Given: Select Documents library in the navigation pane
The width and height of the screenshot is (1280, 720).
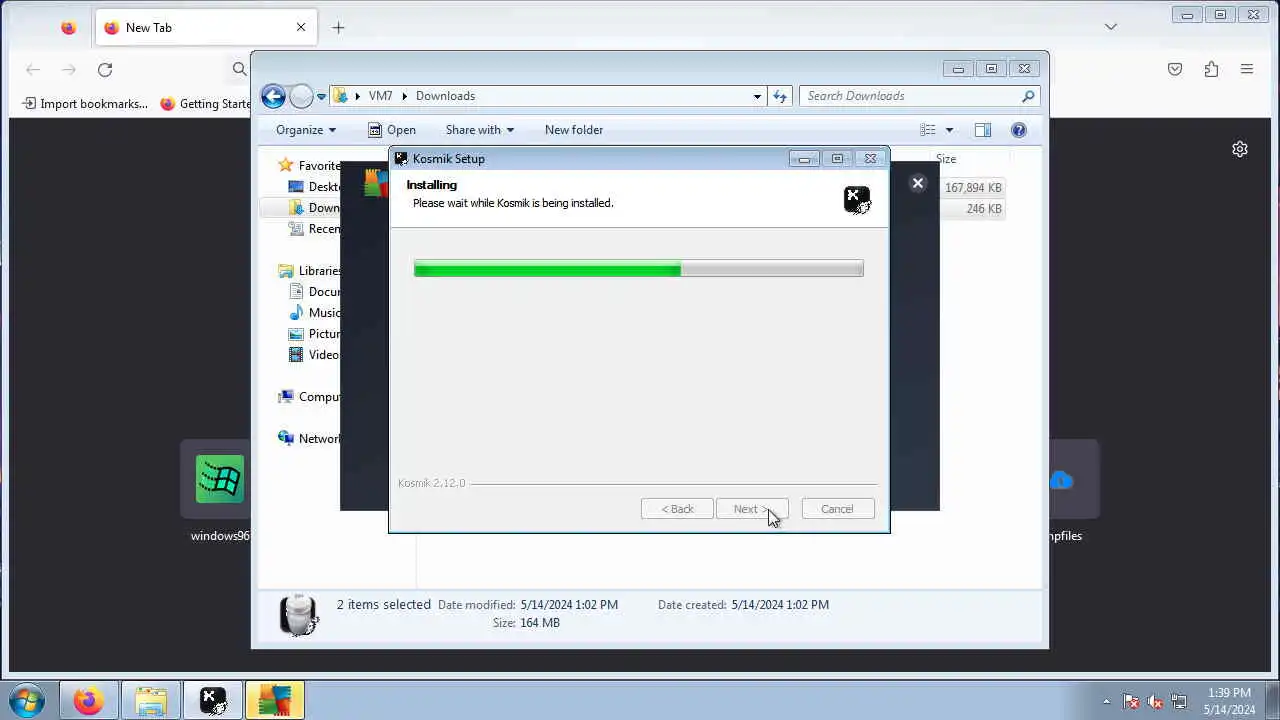Looking at the screenshot, I should tap(314, 292).
